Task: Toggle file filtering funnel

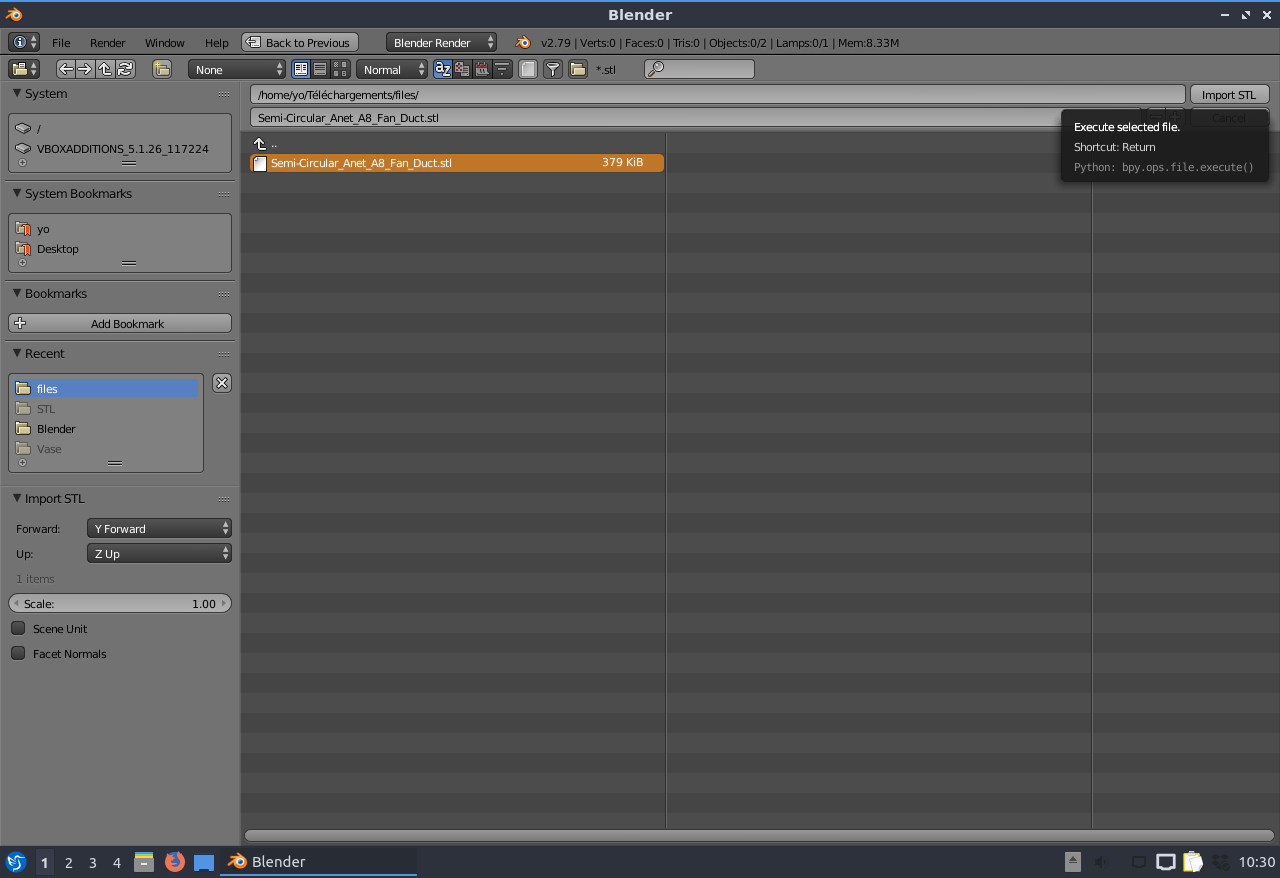Action: pyautogui.click(x=553, y=69)
